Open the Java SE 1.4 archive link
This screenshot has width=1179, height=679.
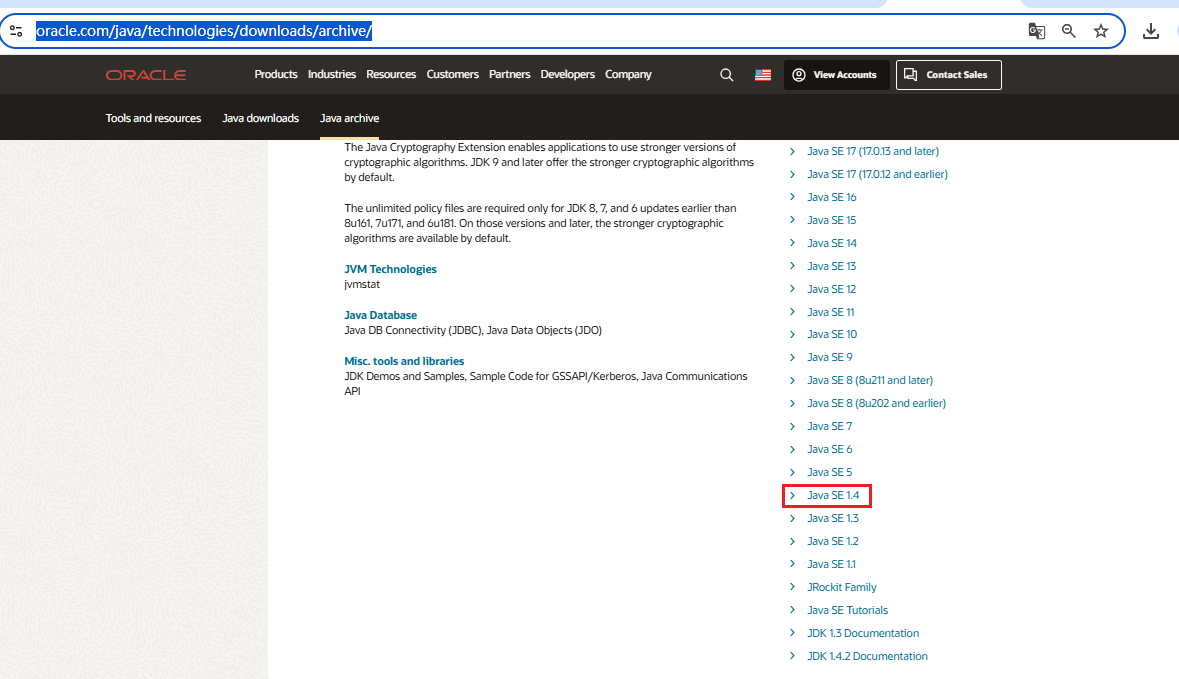pos(833,496)
